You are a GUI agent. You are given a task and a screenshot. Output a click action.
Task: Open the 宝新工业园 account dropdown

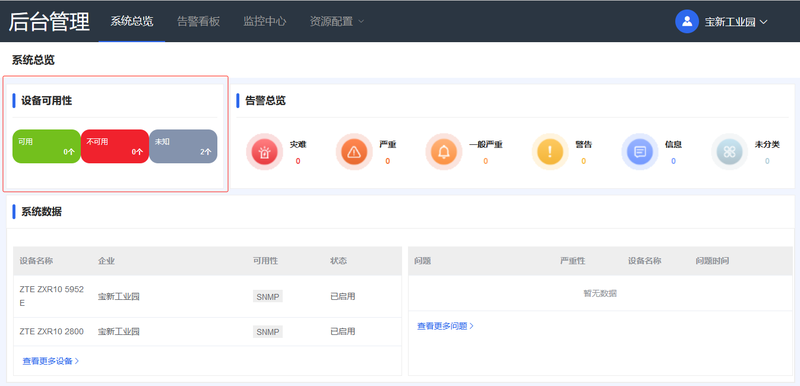[736, 22]
